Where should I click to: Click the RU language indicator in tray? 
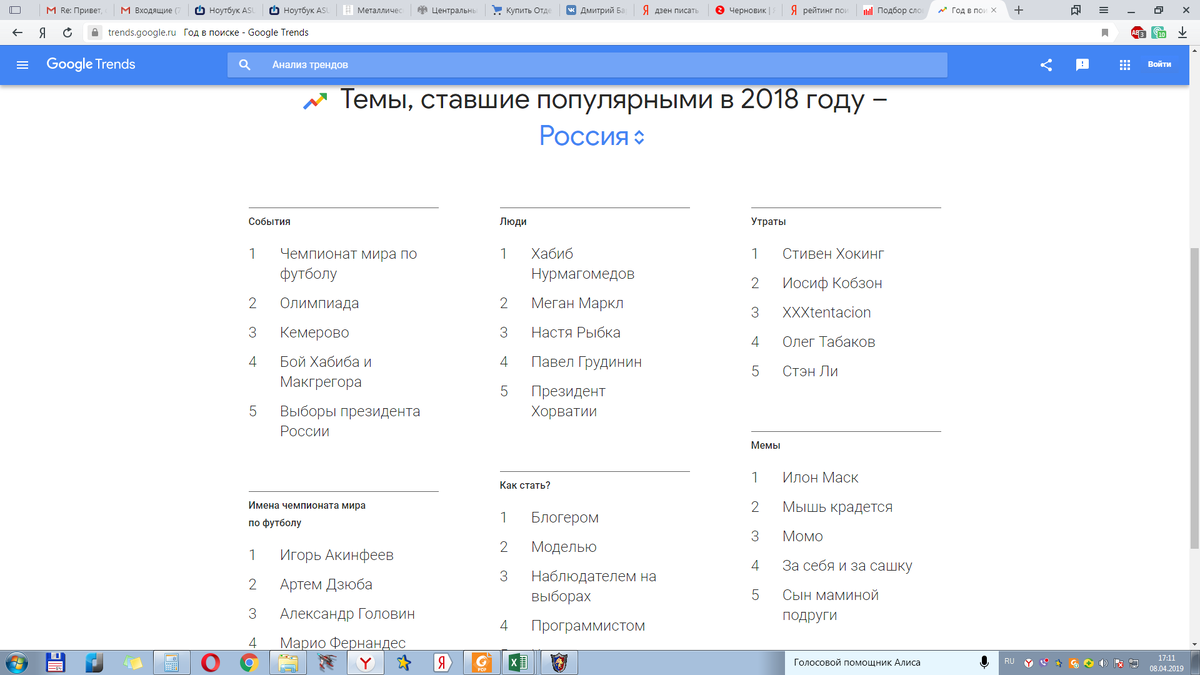tap(1009, 661)
